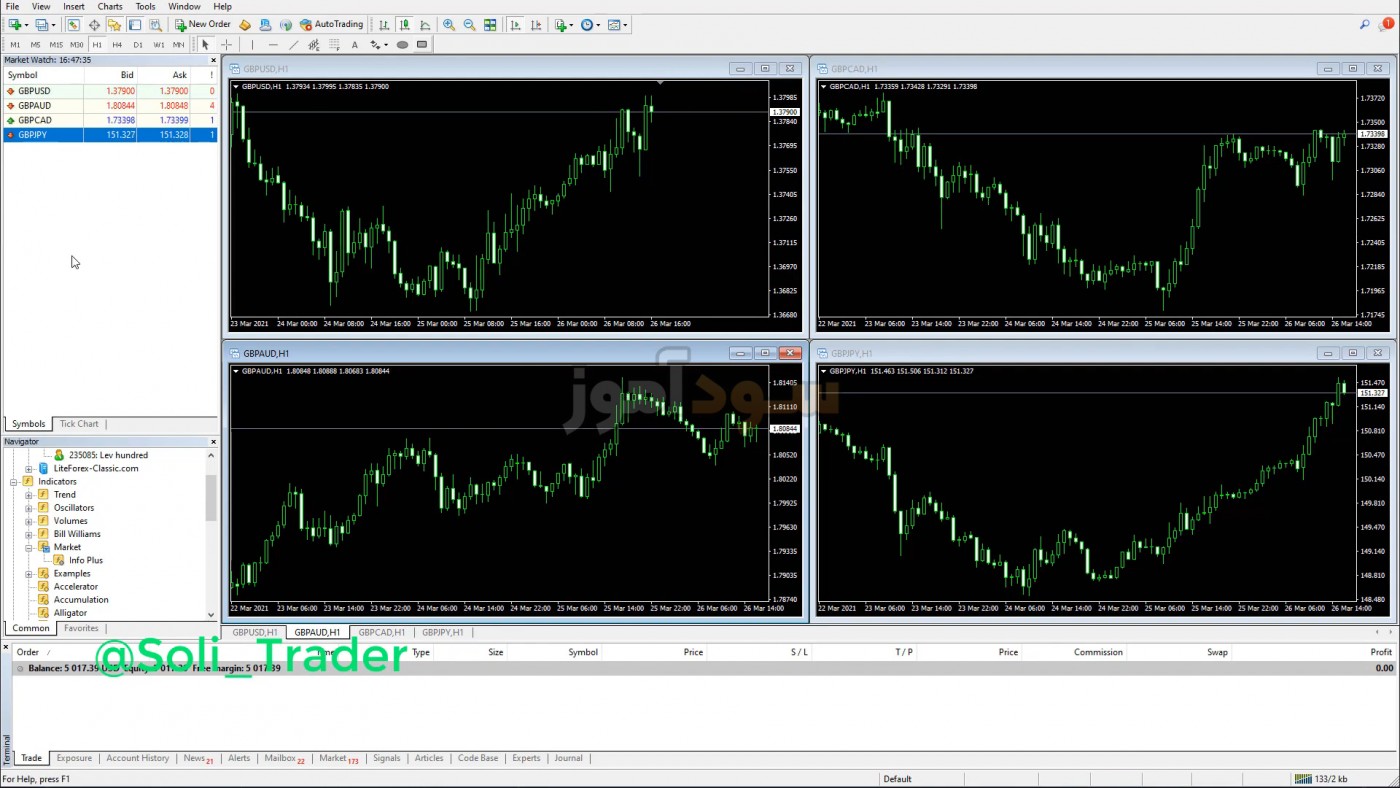Toggle the Data Window icon

click(94, 24)
